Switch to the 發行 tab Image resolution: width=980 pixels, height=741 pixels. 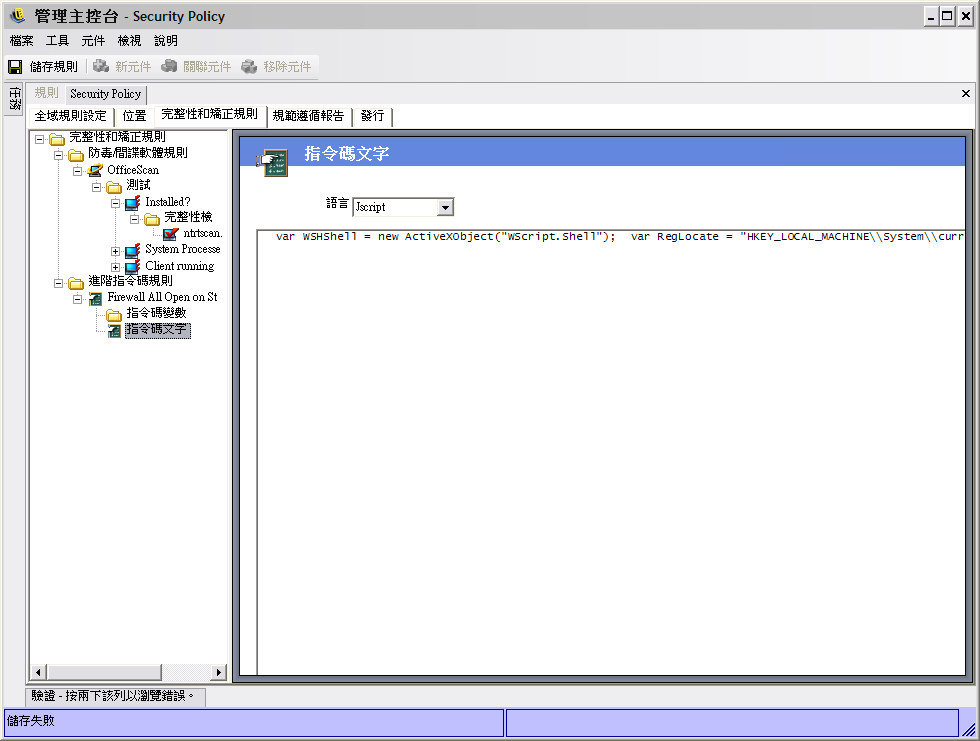(372, 116)
